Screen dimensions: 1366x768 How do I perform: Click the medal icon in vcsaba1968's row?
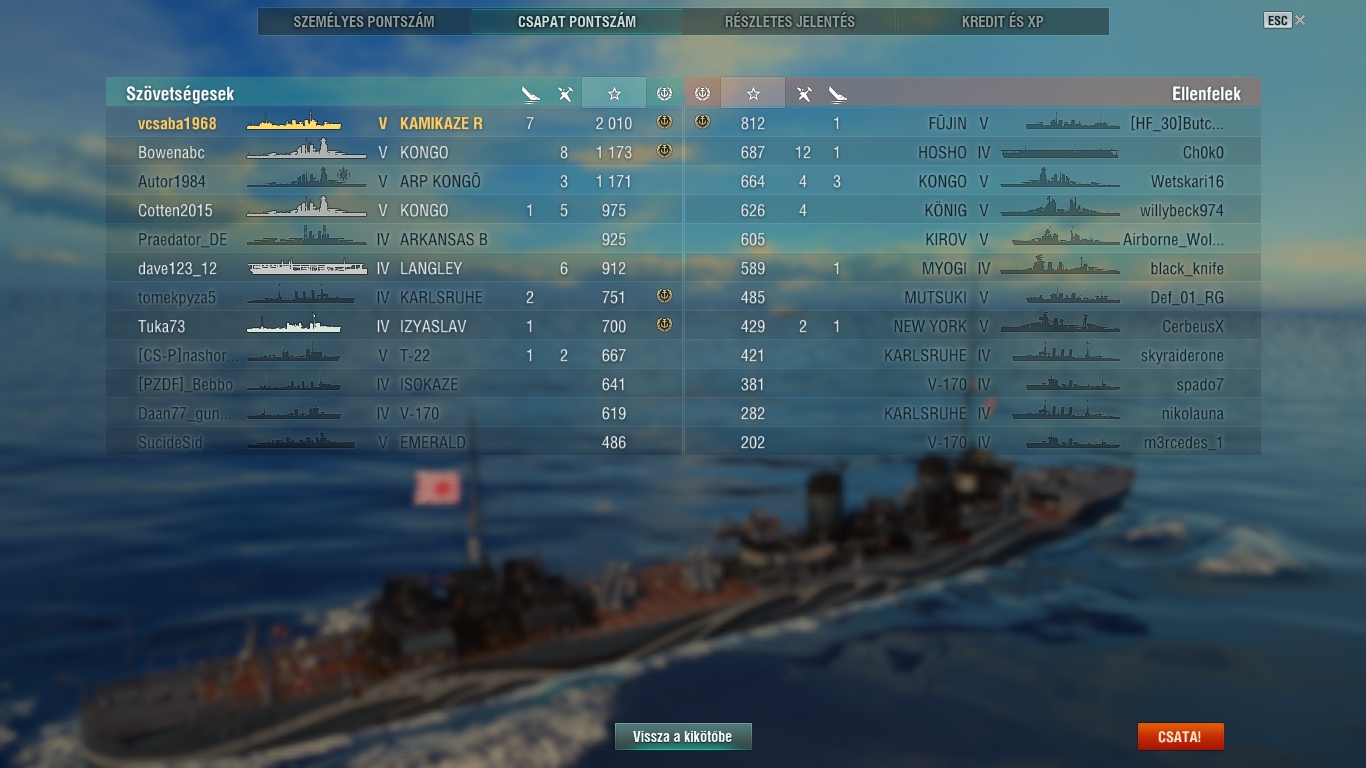pos(664,123)
